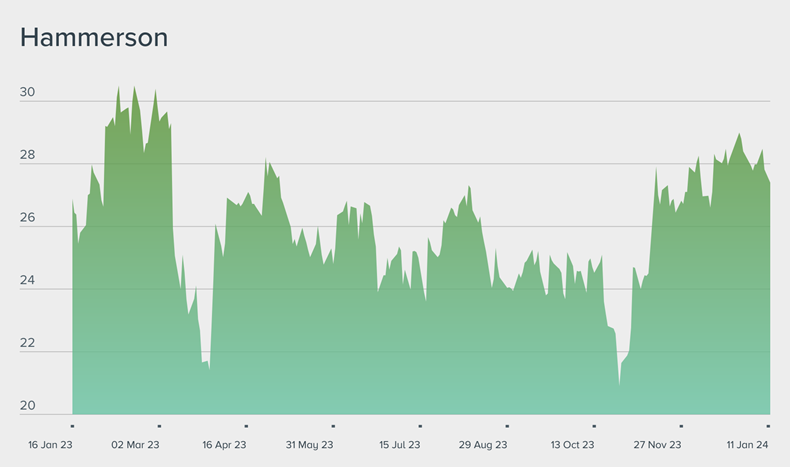Select the 15 Jul 23 date label
790x467 pixels.
tap(399, 445)
